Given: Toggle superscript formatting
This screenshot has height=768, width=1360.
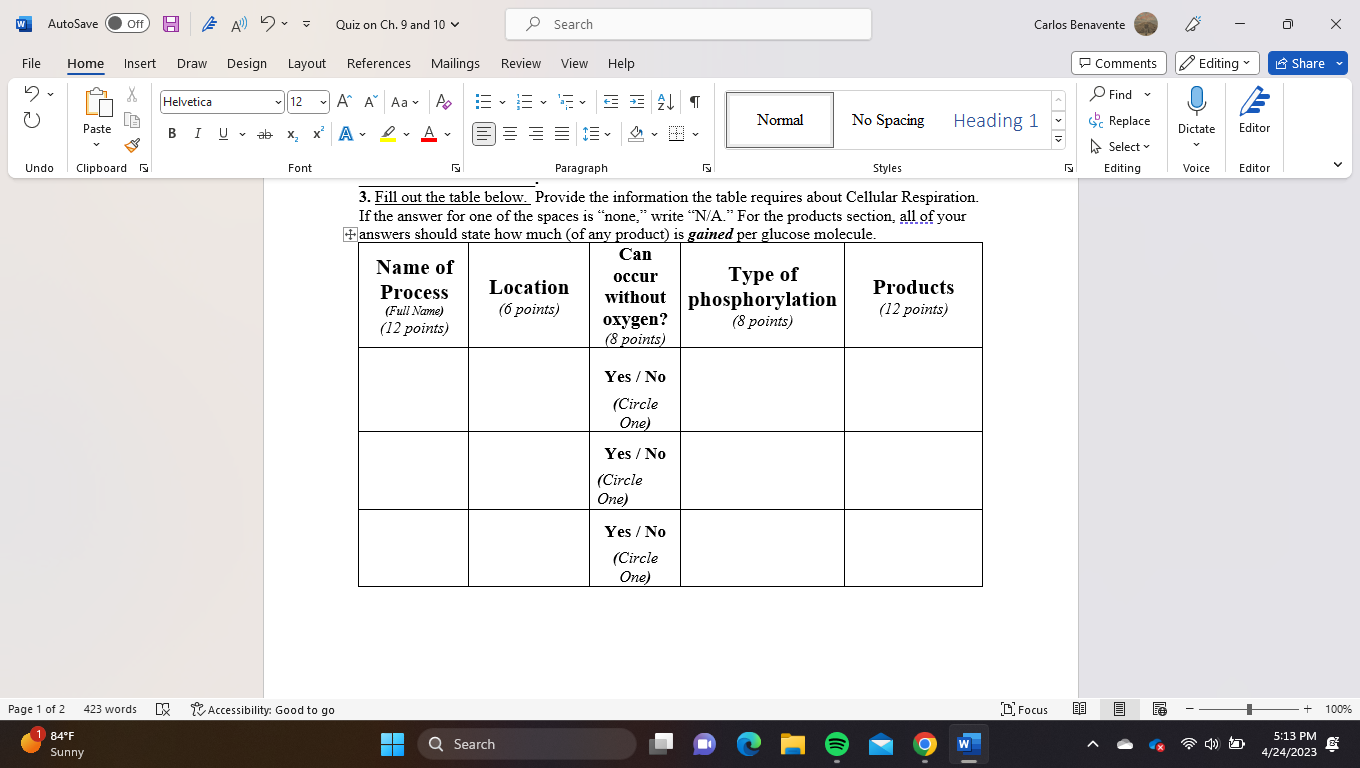Looking at the screenshot, I should point(318,134).
